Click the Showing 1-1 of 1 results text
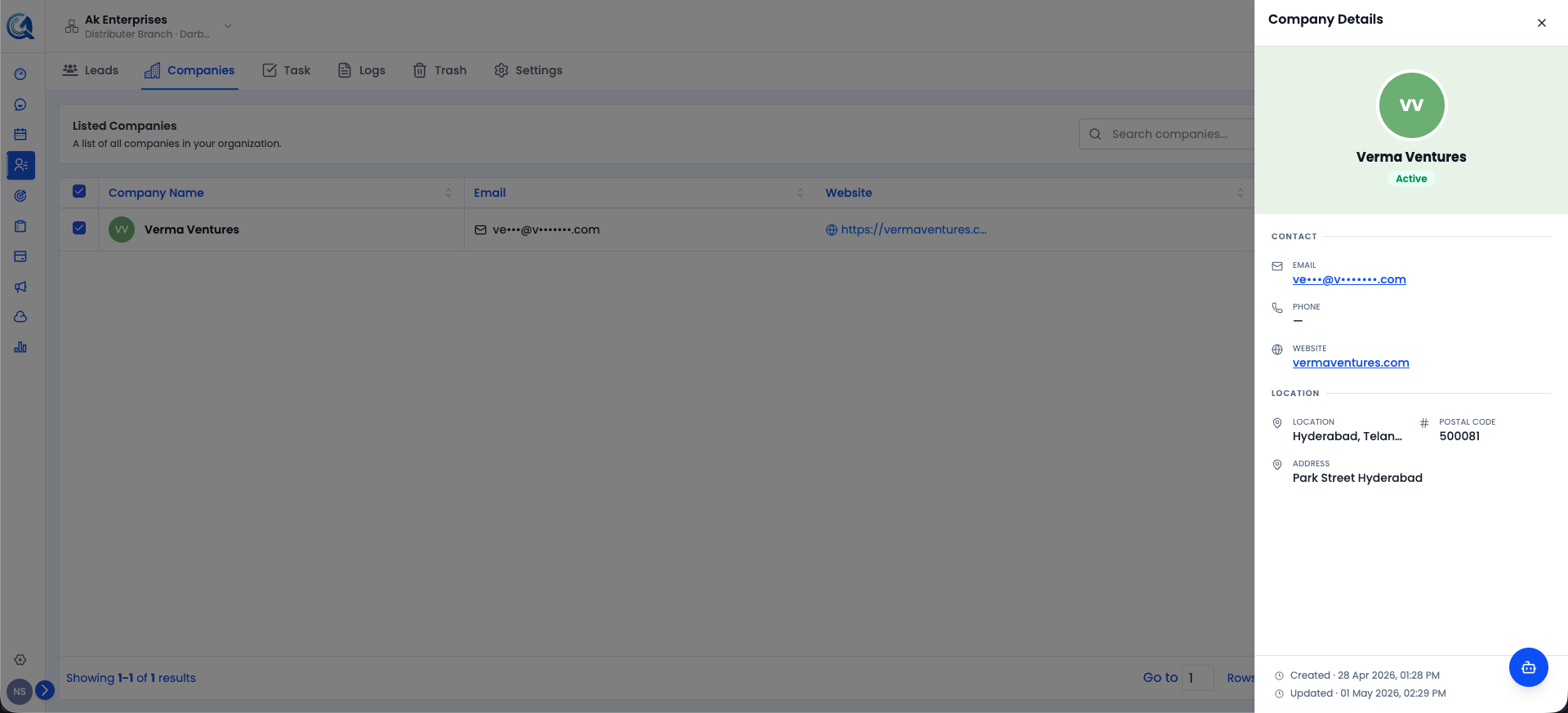 tap(131, 678)
